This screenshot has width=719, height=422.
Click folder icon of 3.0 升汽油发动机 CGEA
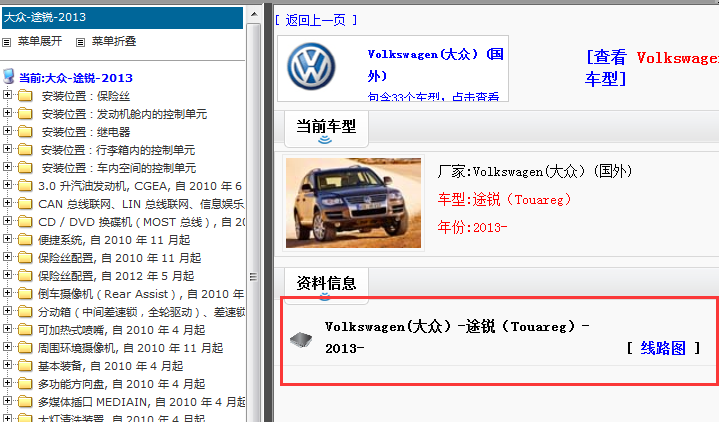(x=25, y=186)
